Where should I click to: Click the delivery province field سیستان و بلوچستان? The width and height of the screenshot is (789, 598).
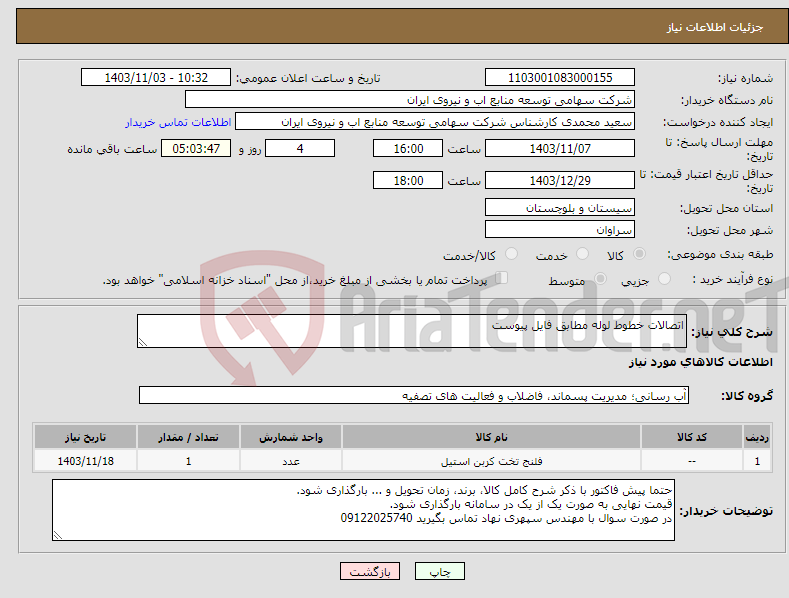[560, 207]
